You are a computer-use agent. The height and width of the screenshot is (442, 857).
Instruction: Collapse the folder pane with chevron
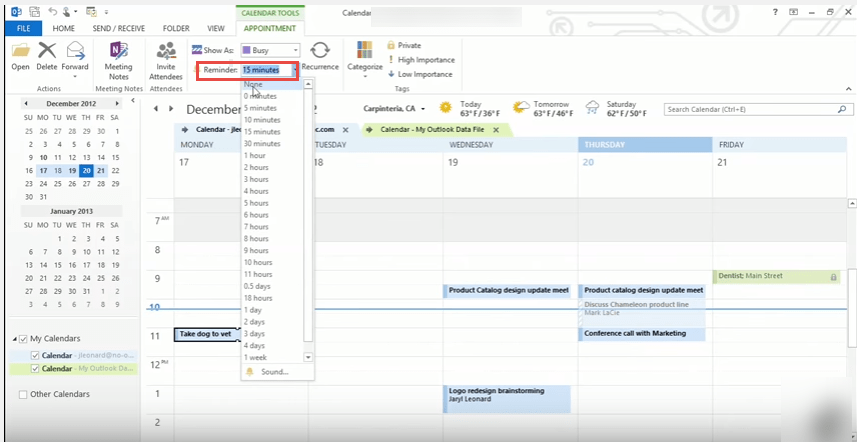click(x=133, y=101)
